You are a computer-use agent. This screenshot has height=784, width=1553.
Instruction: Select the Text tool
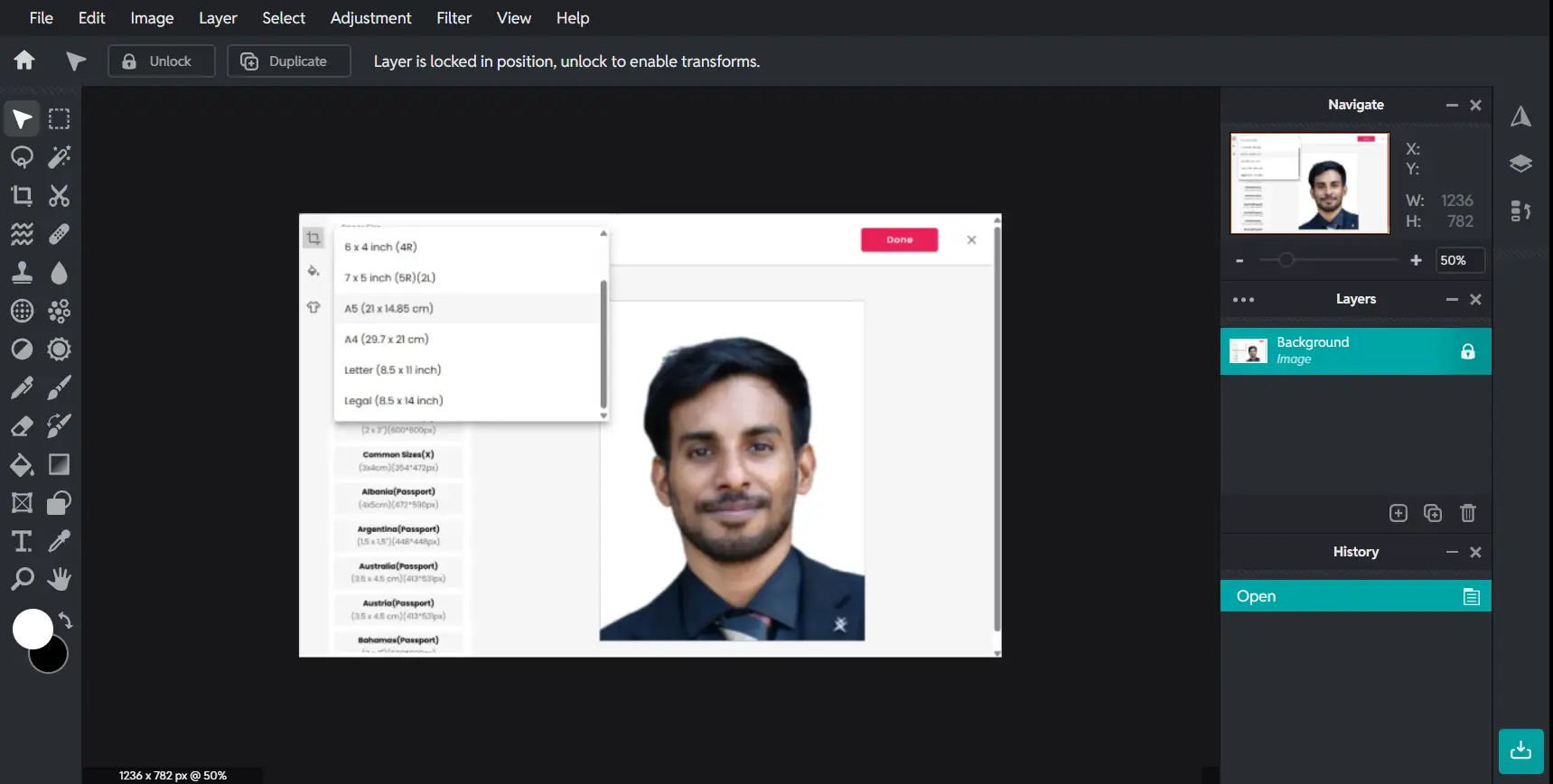coord(22,541)
